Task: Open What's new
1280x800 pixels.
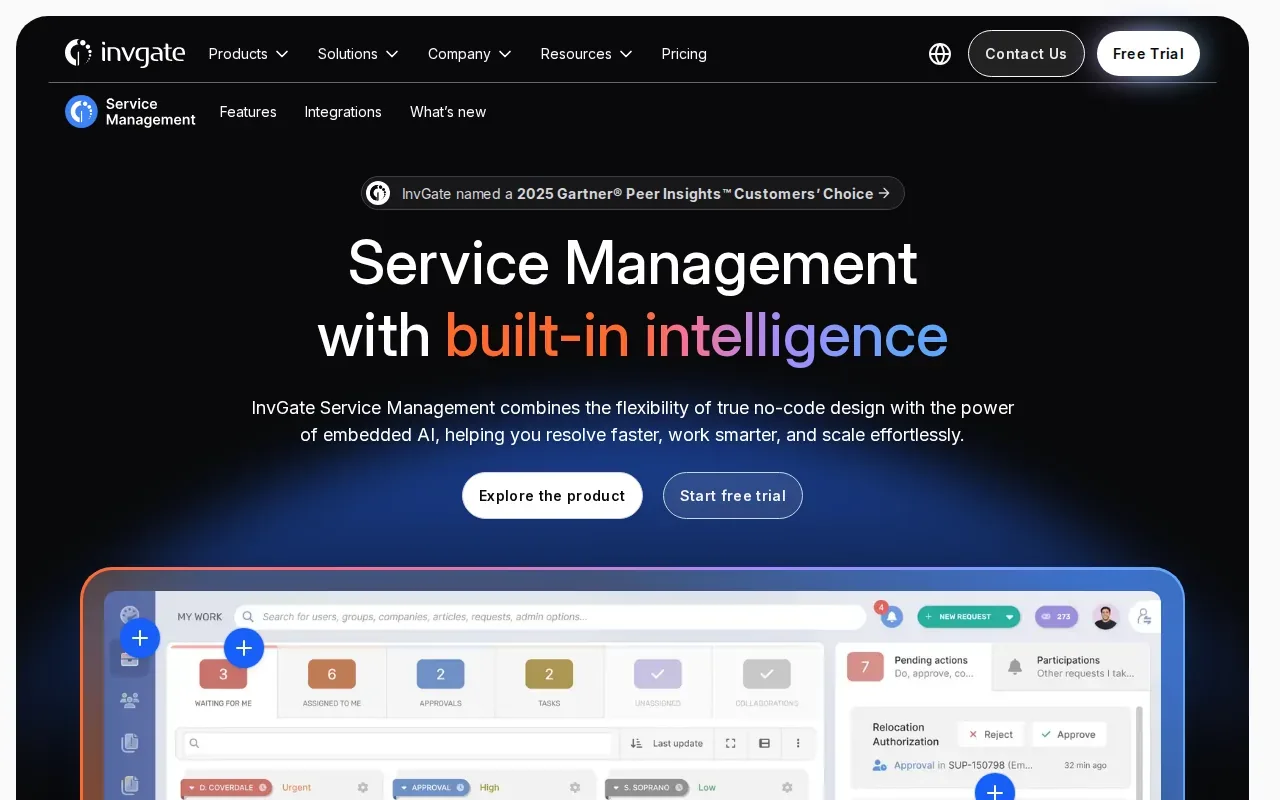Action: pyautogui.click(x=448, y=112)
